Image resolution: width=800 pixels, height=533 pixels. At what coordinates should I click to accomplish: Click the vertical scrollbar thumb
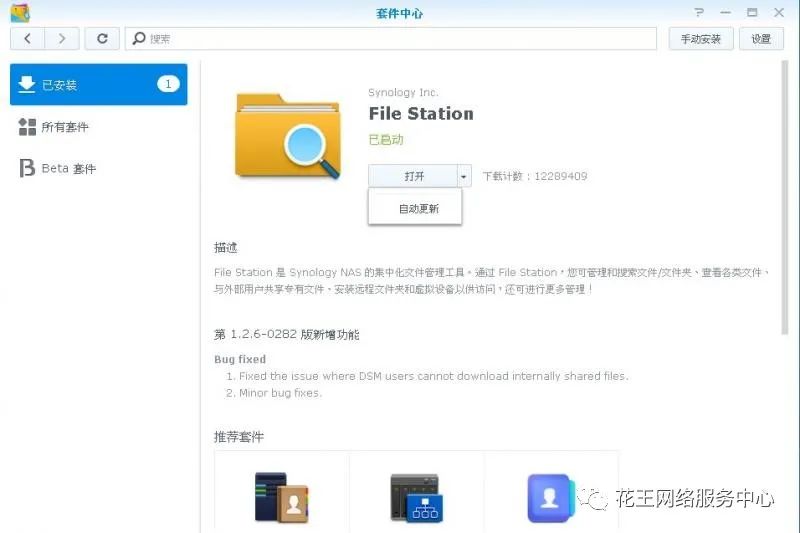click(x=785, y=198)
